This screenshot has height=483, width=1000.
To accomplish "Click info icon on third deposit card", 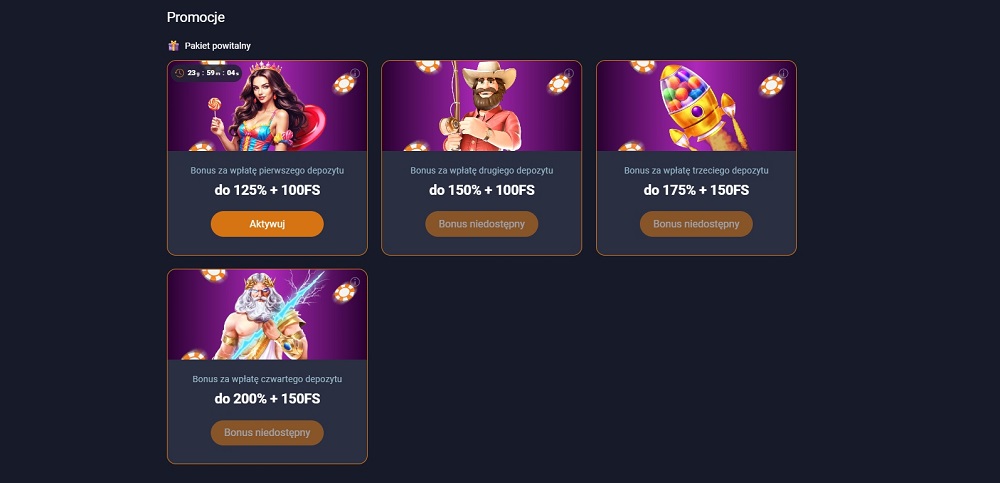I will pyautogui.click(x=783, y=73).
